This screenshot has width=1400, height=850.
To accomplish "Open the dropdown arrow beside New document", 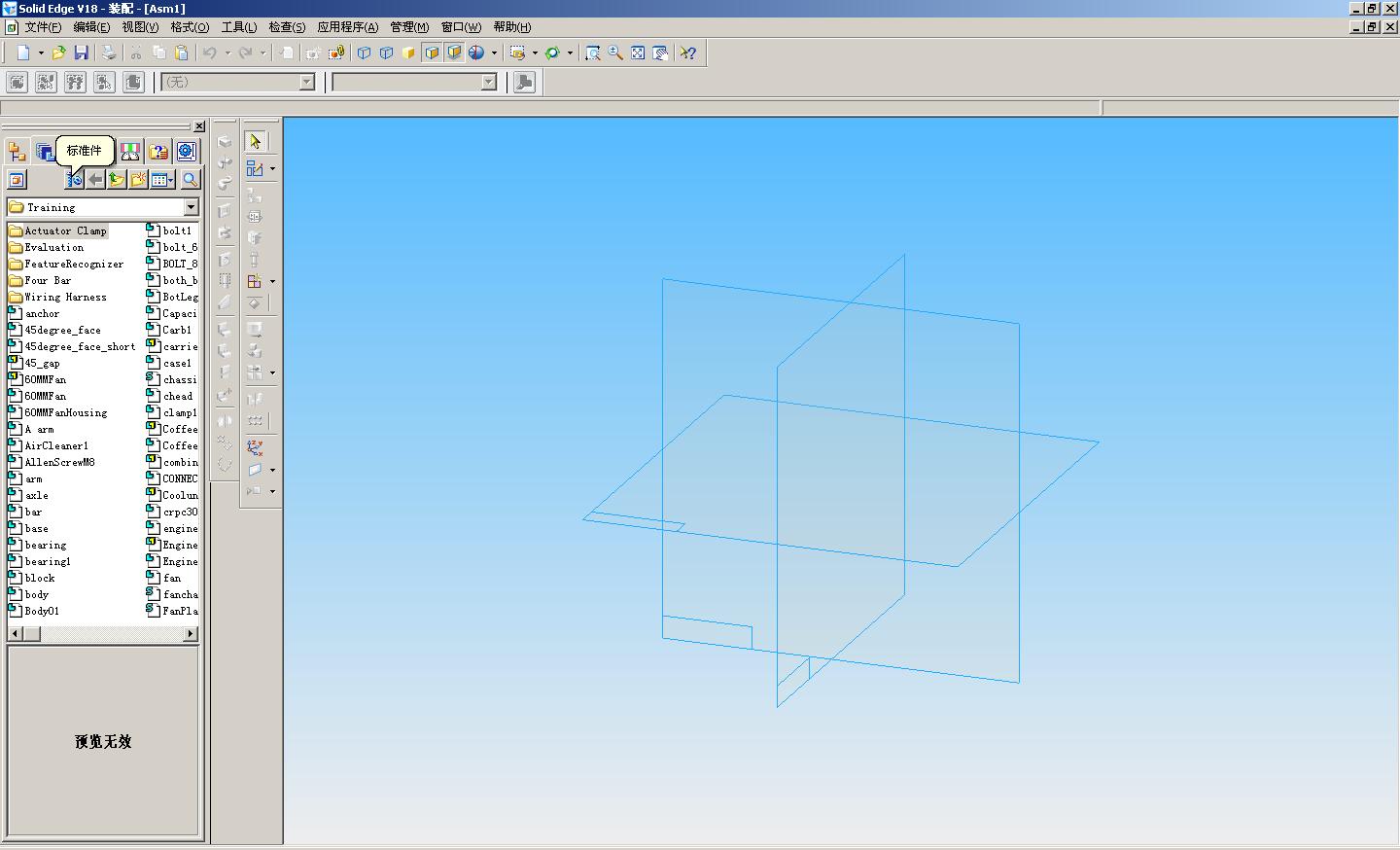I will [41, 53].
